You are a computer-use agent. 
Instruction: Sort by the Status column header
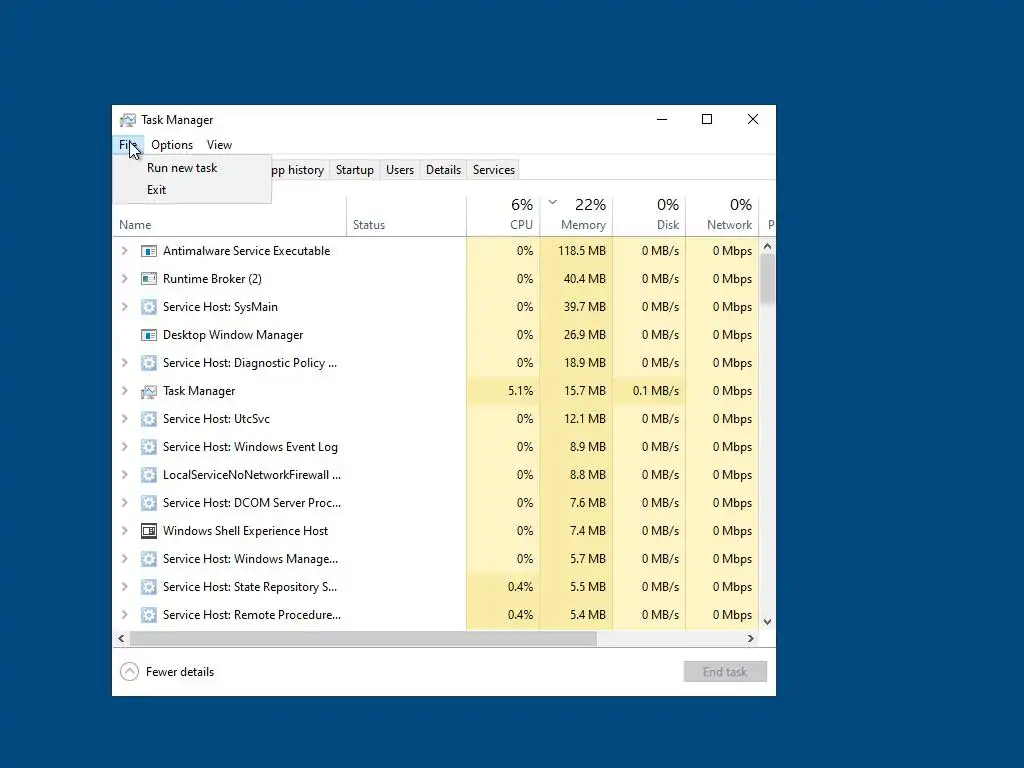406,216
